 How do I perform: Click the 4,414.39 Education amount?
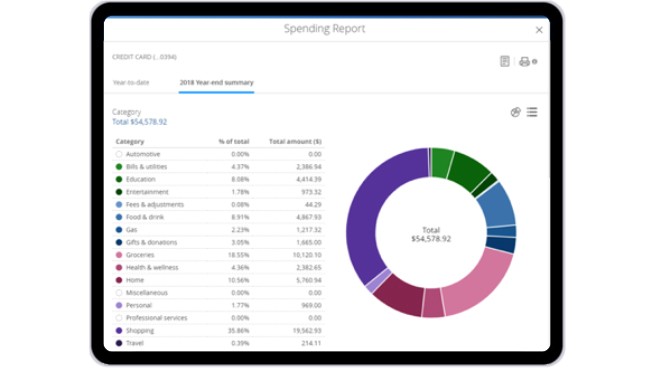[x=309, y=179]
